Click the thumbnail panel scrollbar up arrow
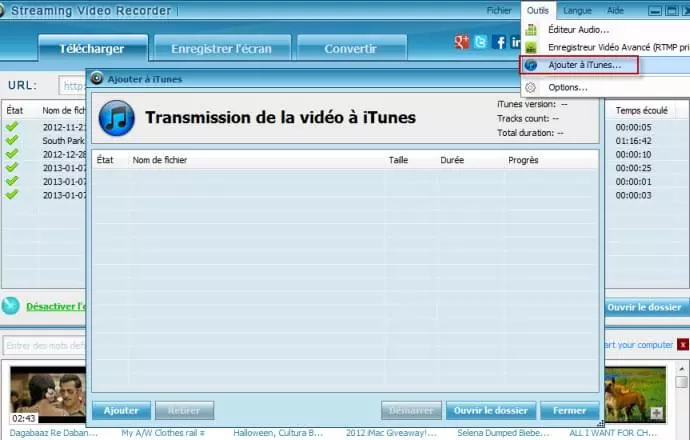690x440 pixels. 682,369
